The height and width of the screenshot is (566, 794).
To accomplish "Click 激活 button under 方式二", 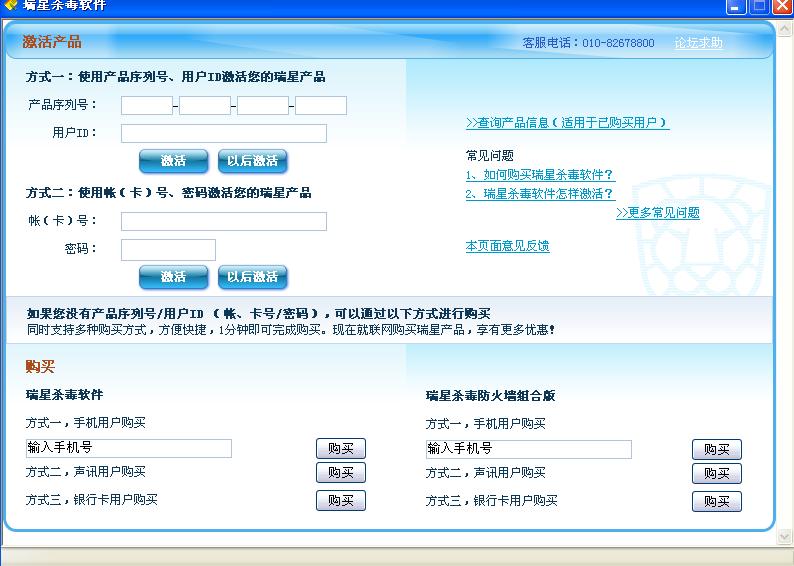I will point(173,277).
